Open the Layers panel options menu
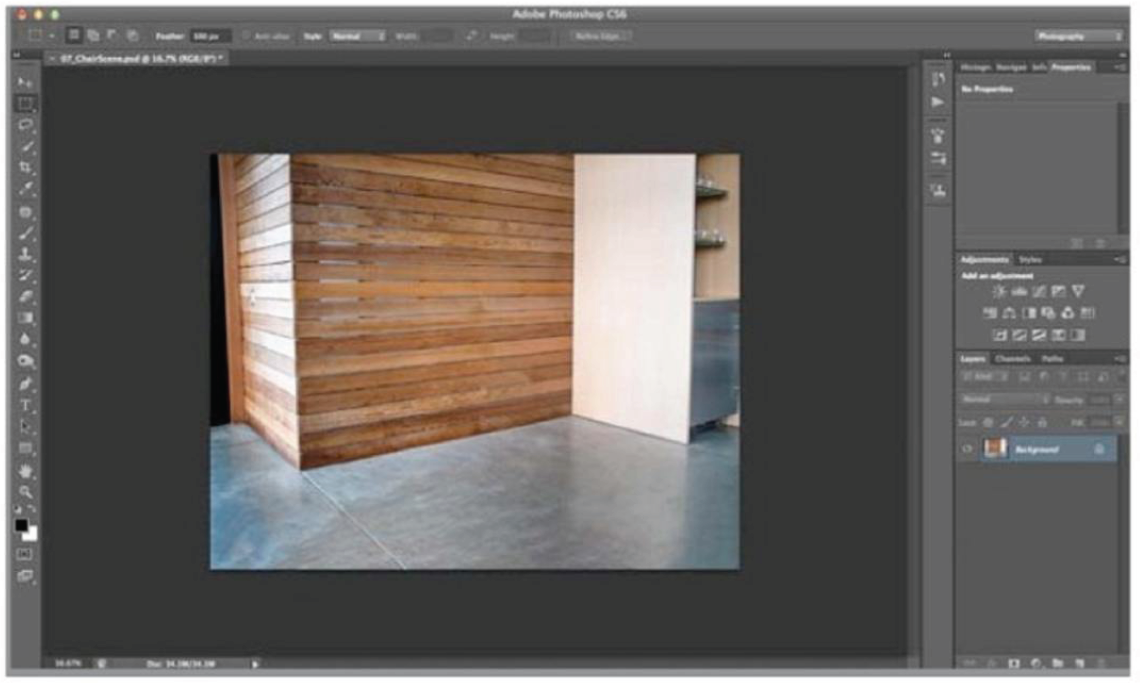The image size is (1140, 683). [x=1120, y=359]
